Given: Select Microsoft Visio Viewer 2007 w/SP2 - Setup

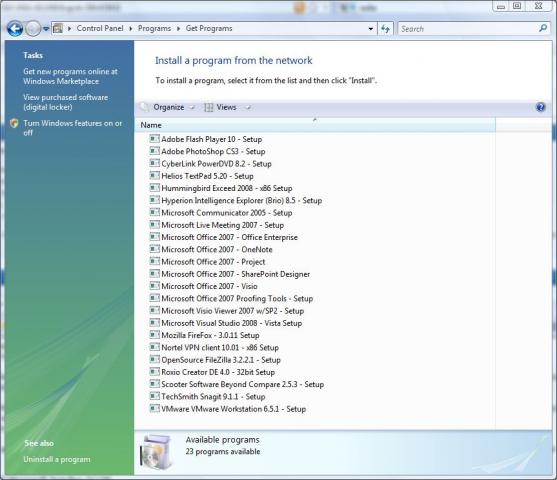Looking at the screenshot, I should point(233,311).
